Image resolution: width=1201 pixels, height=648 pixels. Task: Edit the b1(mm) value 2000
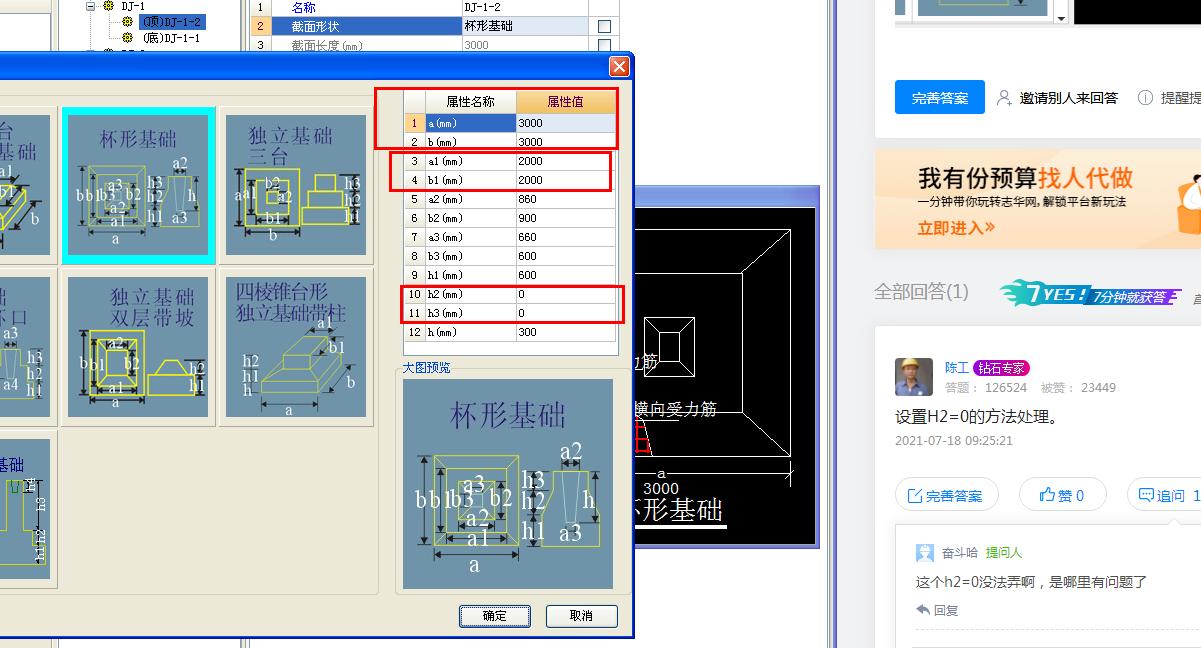coord(566,180)
